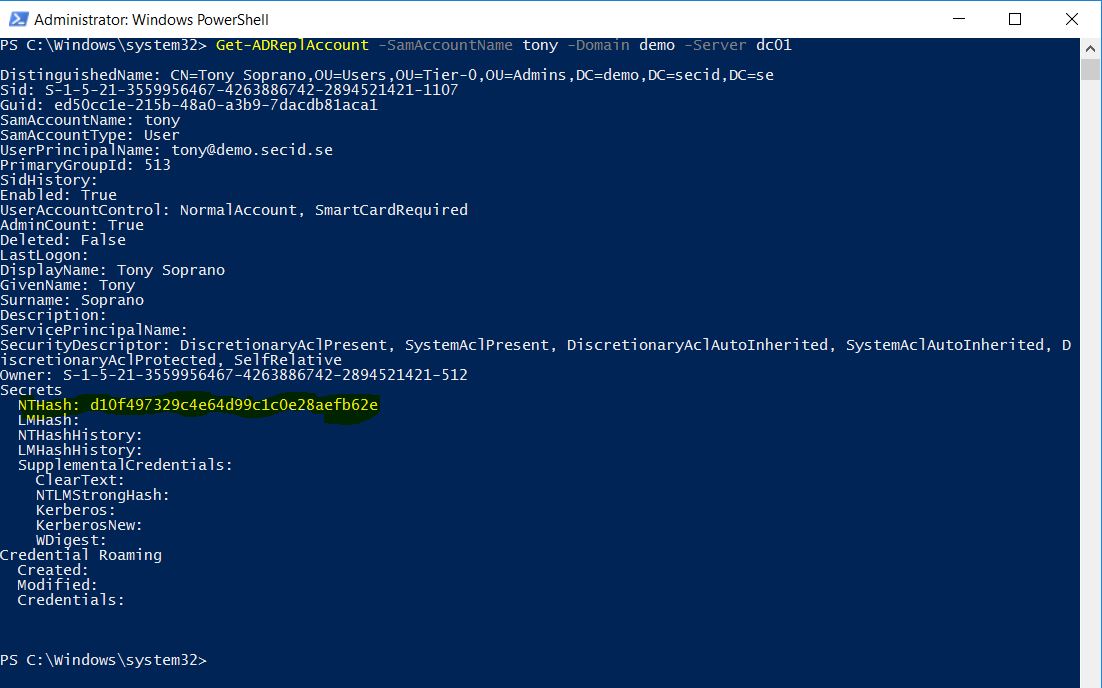This screenshot has height=688, width=1102.
Task: Click the highlighted NTHash value
Action: pyautogui.click(x=234, y=405)
